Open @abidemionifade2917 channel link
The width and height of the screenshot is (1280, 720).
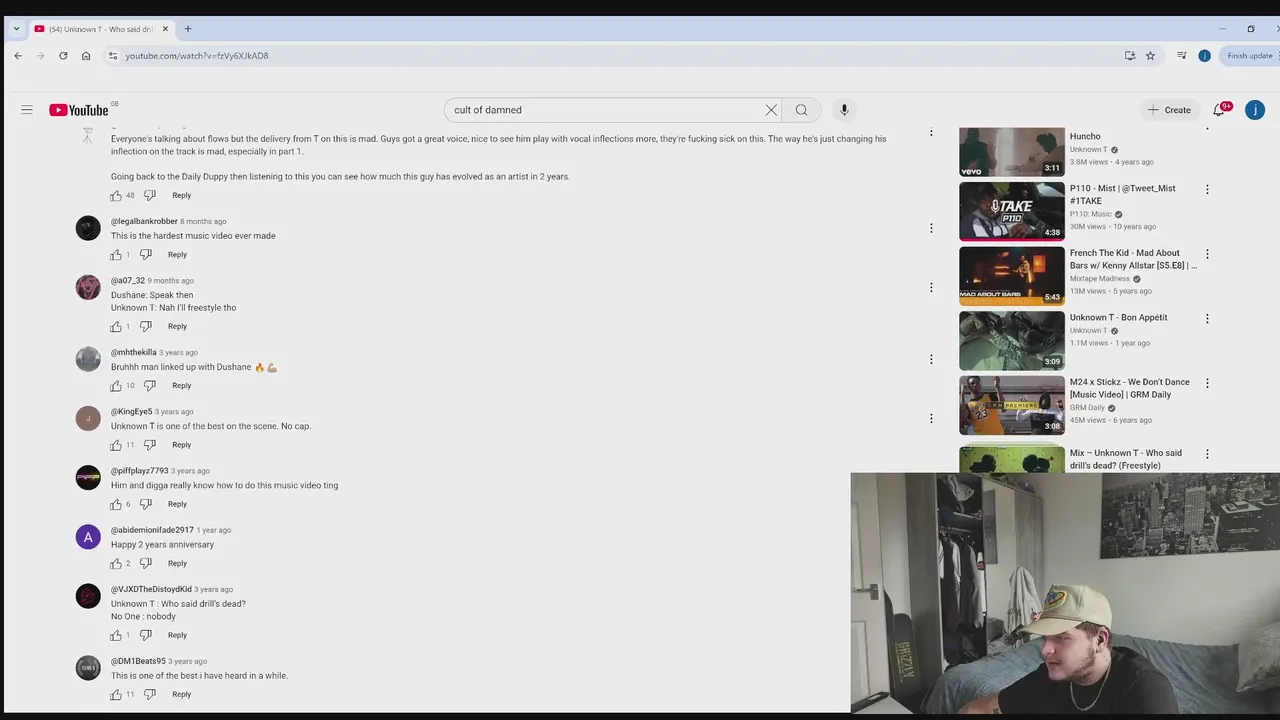(152, 530)
